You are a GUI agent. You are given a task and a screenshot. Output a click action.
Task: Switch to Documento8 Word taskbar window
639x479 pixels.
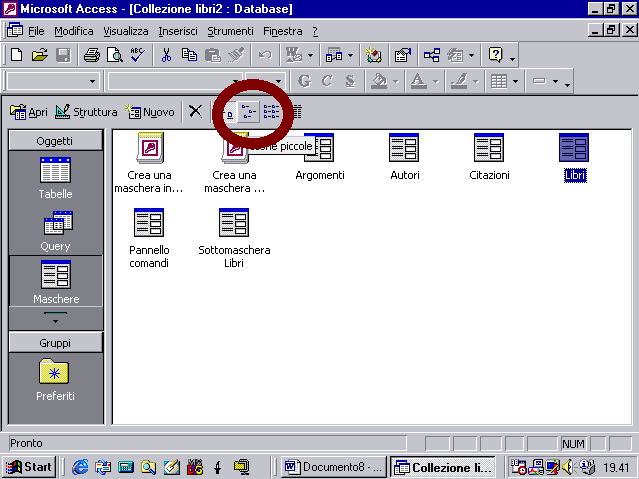334,467
